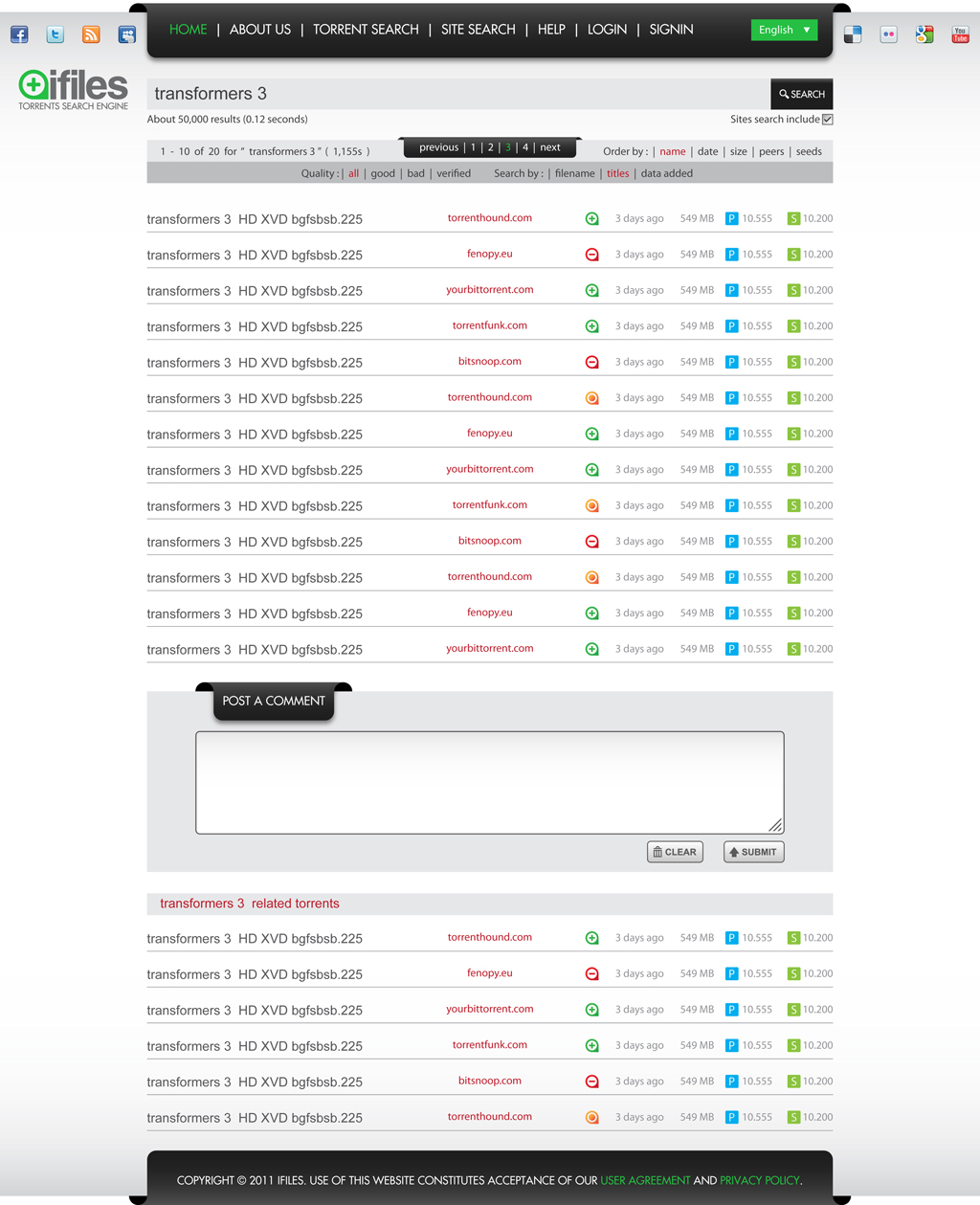This screenshot has width=980, height=1205.
Task: Open the Google icon in header
Action: (924, 35)
